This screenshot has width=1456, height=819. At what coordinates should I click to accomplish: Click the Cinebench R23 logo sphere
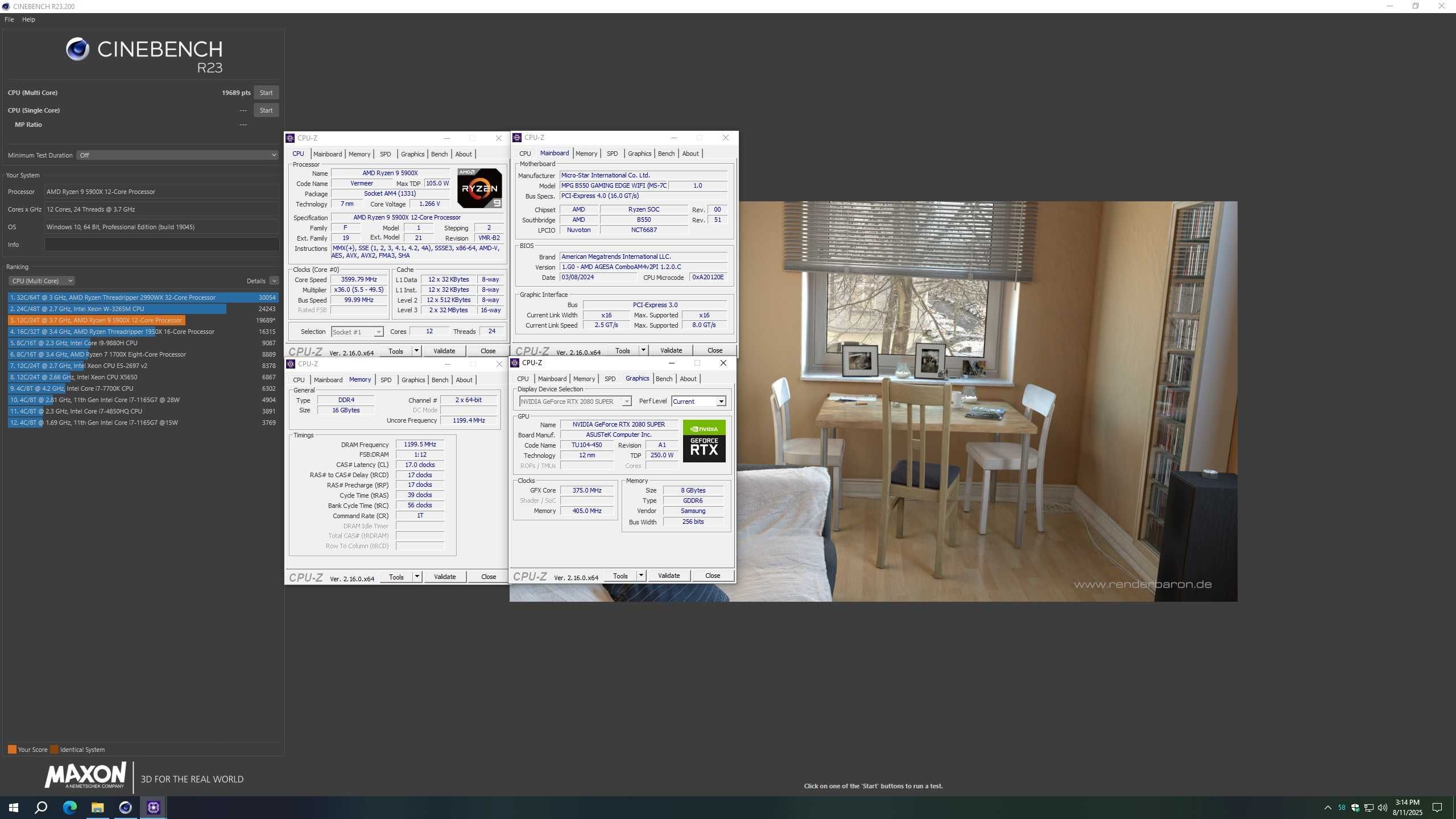(77, 49)
